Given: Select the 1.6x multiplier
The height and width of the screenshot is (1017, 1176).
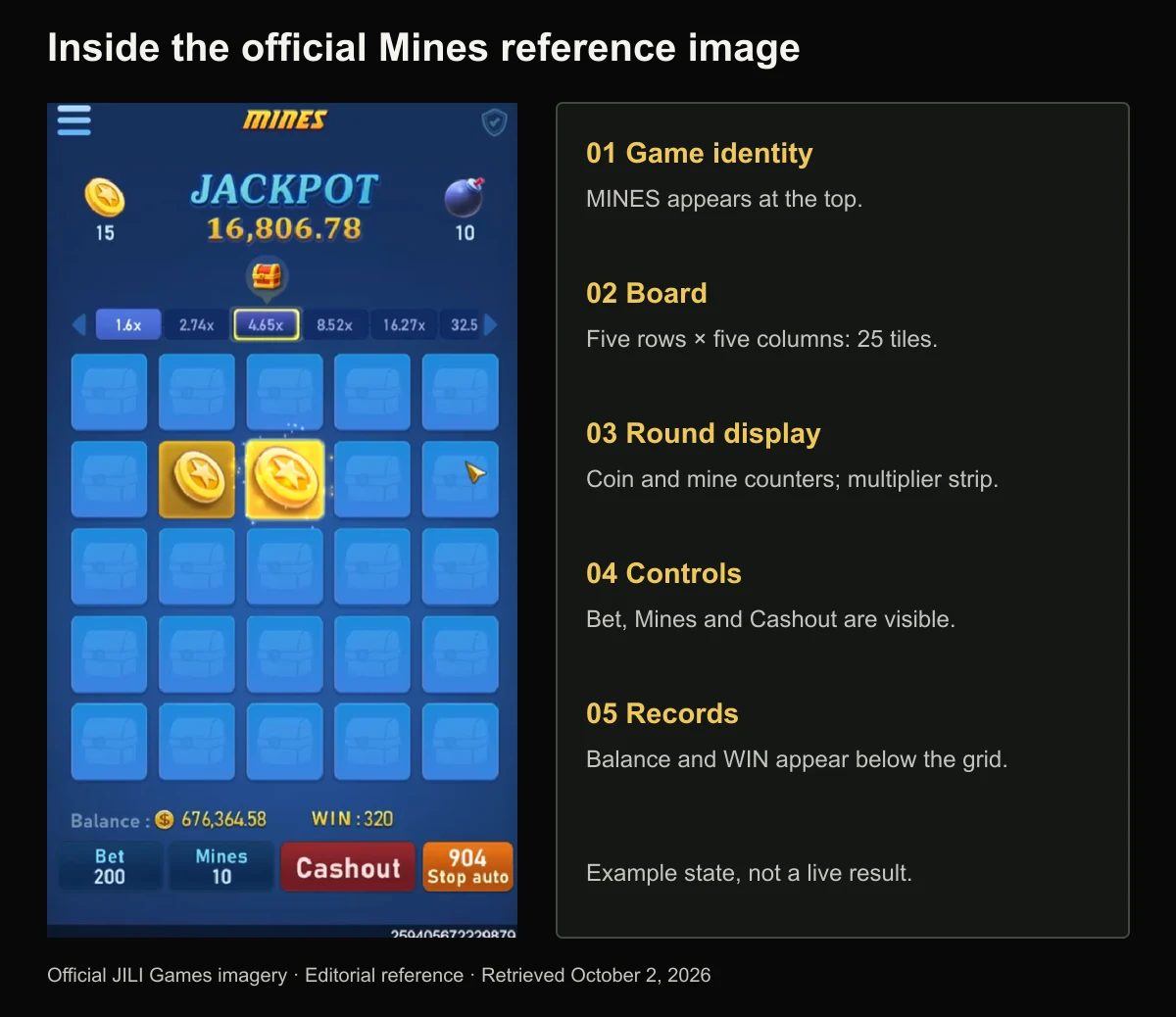Looking at the screenshot, I should 128,324.
